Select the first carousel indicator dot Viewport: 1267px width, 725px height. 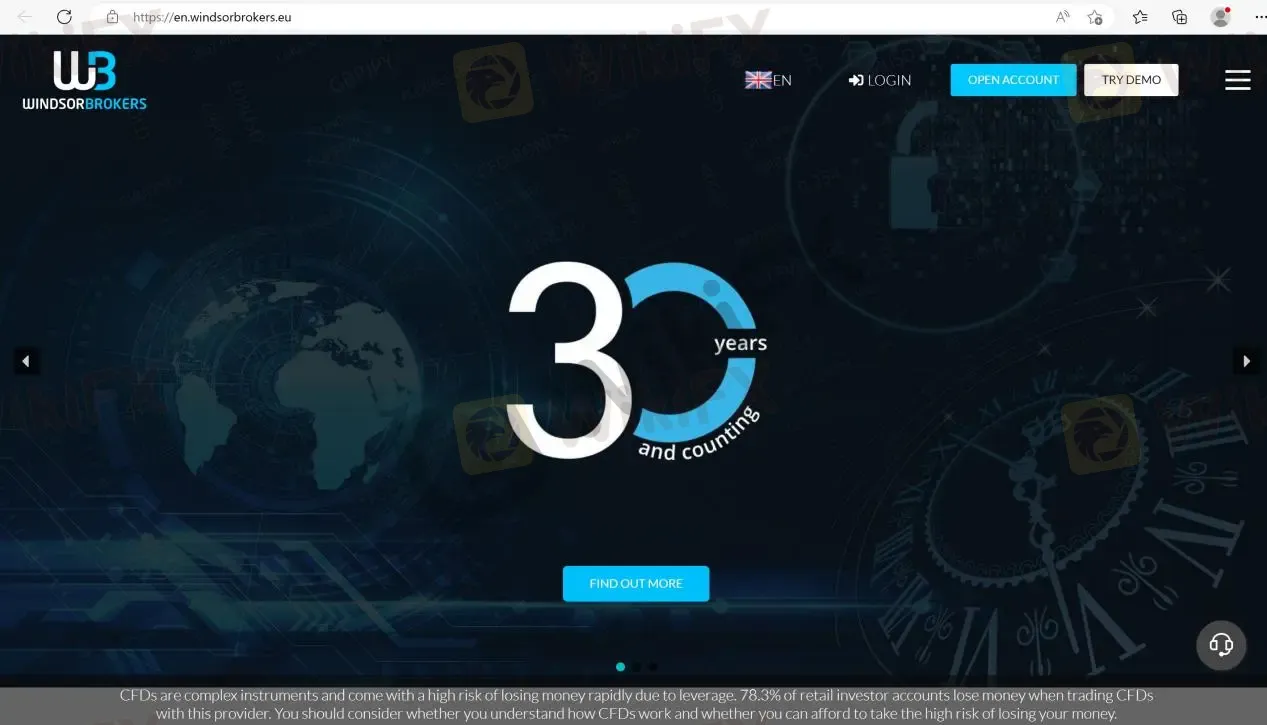click(620, 666)
